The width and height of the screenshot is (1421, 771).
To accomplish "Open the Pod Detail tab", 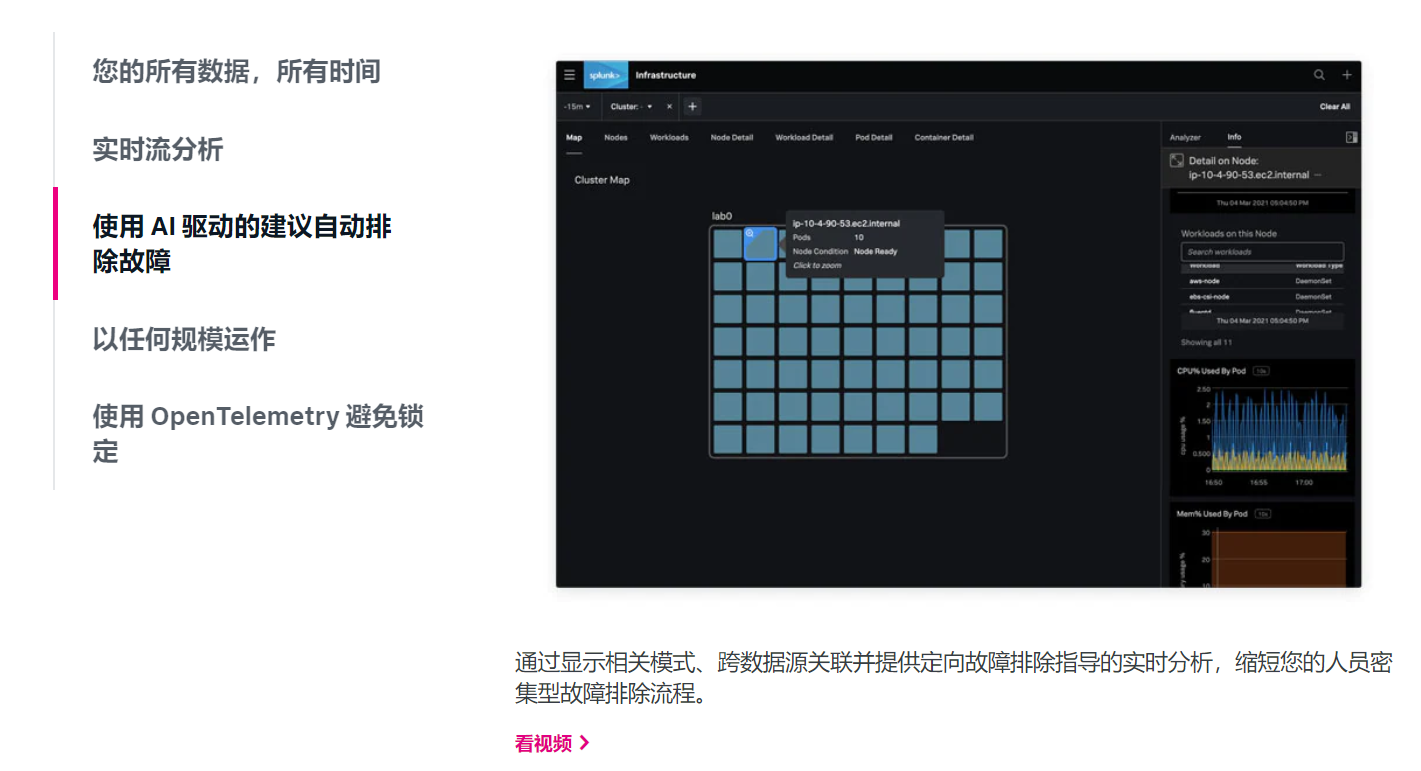I will click(x=873, y=137).
